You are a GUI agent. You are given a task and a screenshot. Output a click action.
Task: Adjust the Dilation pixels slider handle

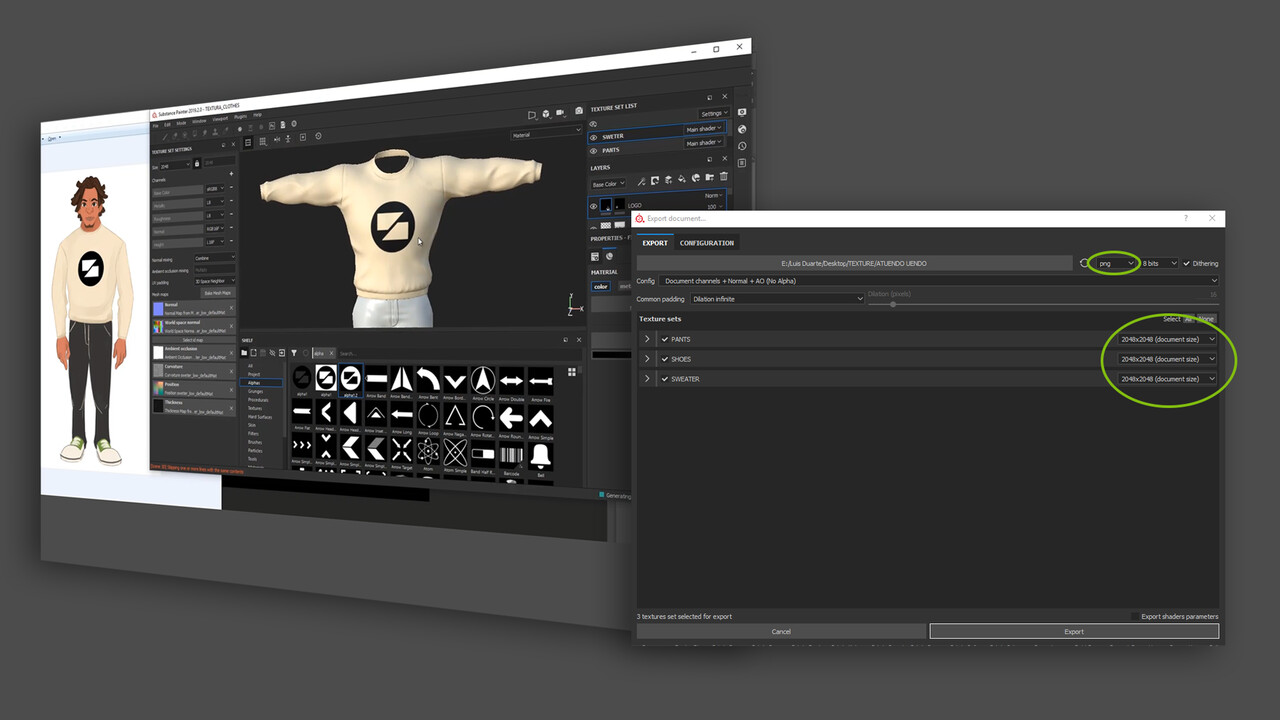(x=893, y=304)
